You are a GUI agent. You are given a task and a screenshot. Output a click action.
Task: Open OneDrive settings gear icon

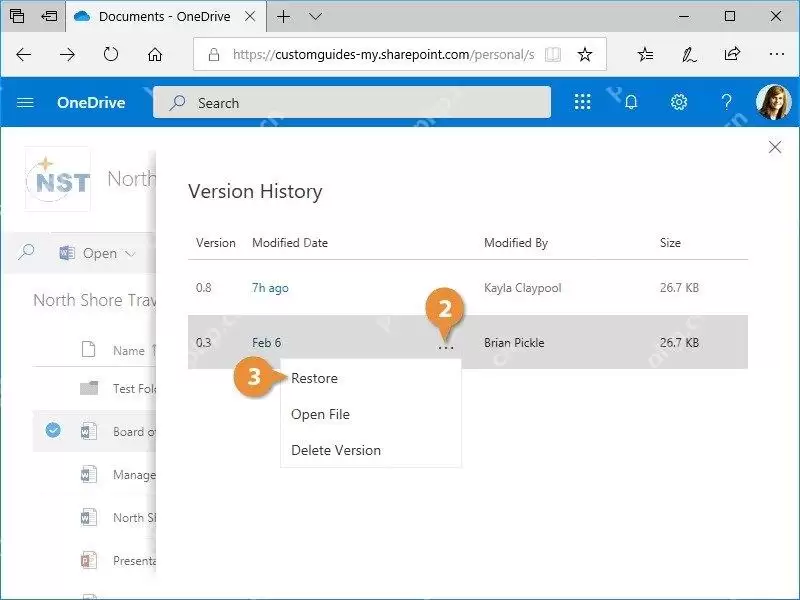[679, 102]
